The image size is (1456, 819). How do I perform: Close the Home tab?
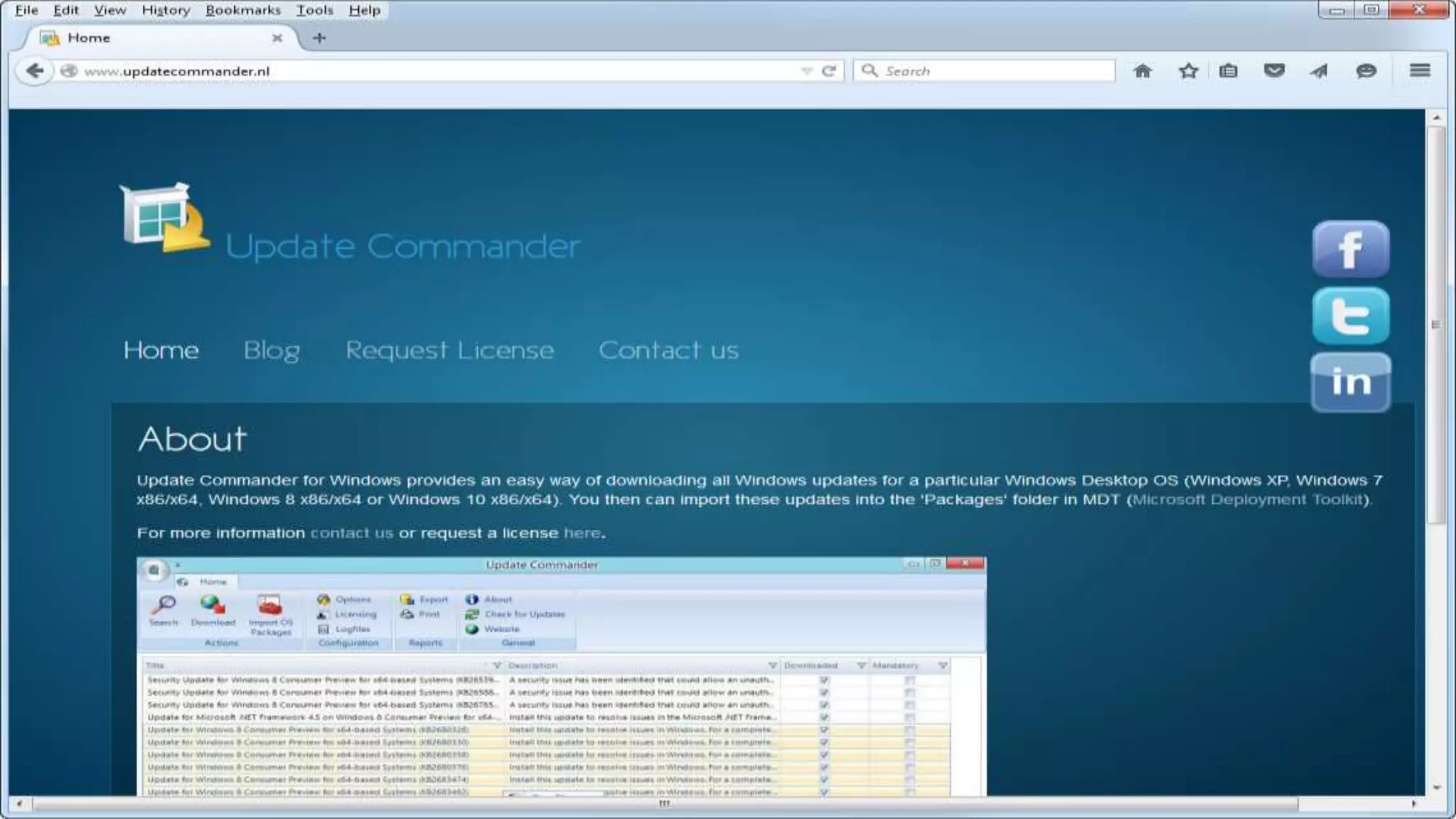[277, 38]
